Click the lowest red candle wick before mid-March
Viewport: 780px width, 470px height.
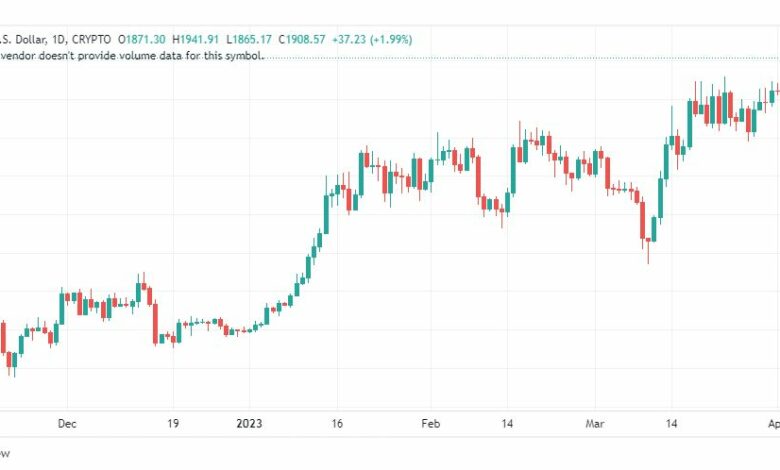pyautogui.click(x=648, y=252)
